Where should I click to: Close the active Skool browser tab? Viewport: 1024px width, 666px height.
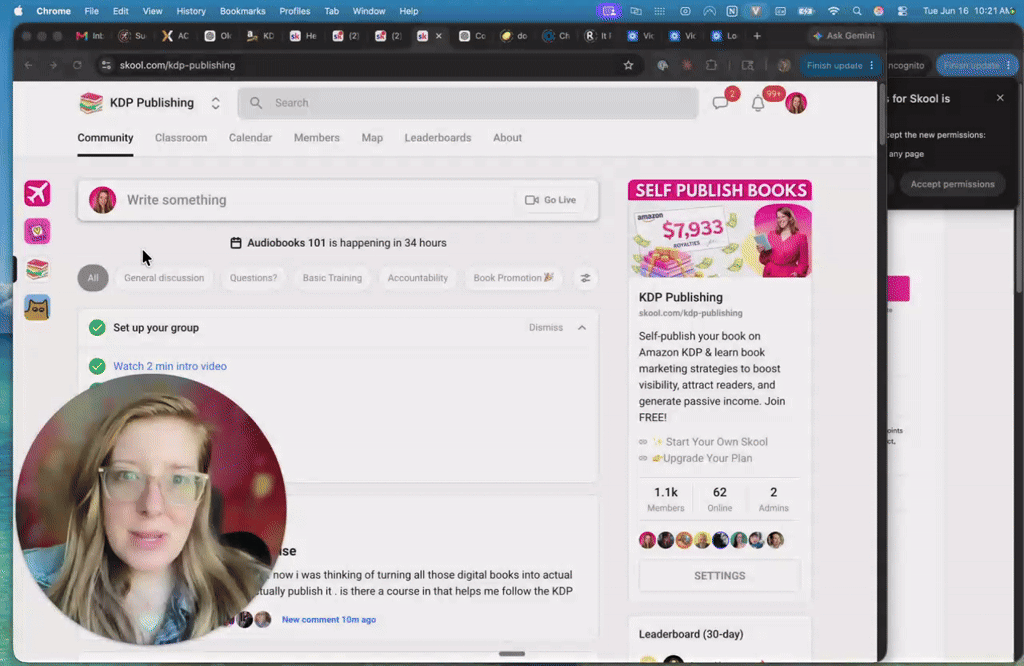tap(439, 36)
